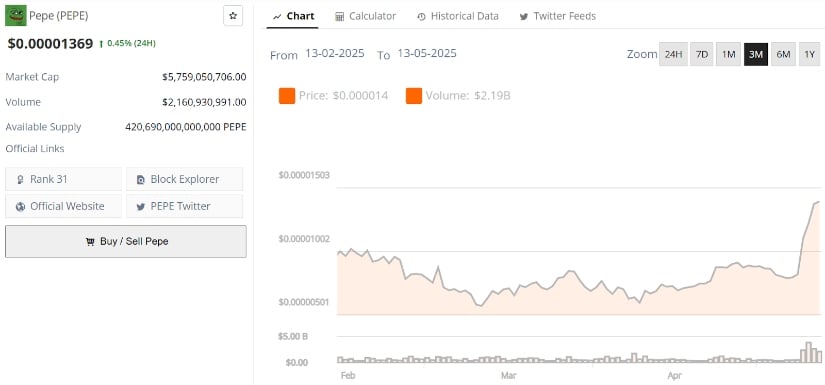
Task: Toggle the Price series orange legend box
Action: 287,96
